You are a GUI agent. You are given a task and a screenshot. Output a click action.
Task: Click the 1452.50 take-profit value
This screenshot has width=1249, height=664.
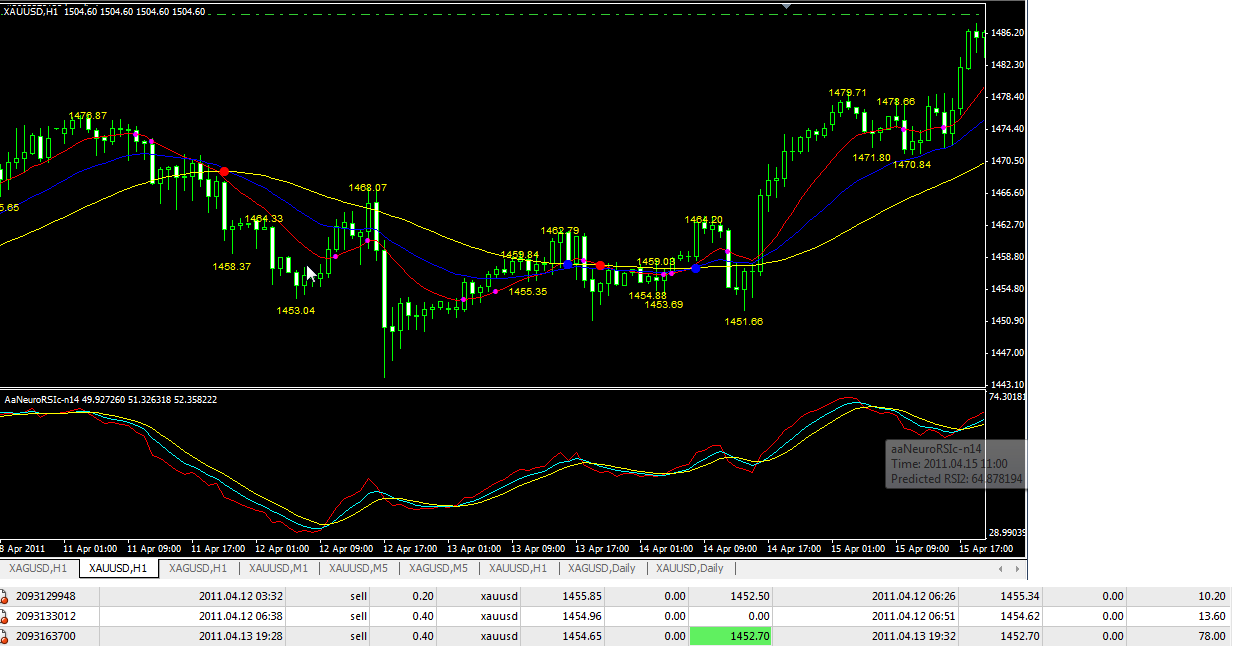point(749,596)
